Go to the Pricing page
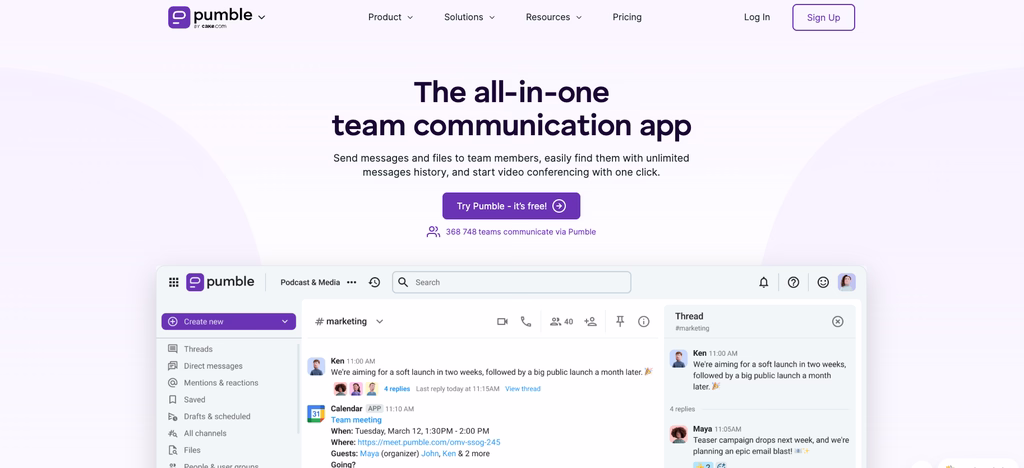Viewport: 1024px width, 468px height. [627, 18]
